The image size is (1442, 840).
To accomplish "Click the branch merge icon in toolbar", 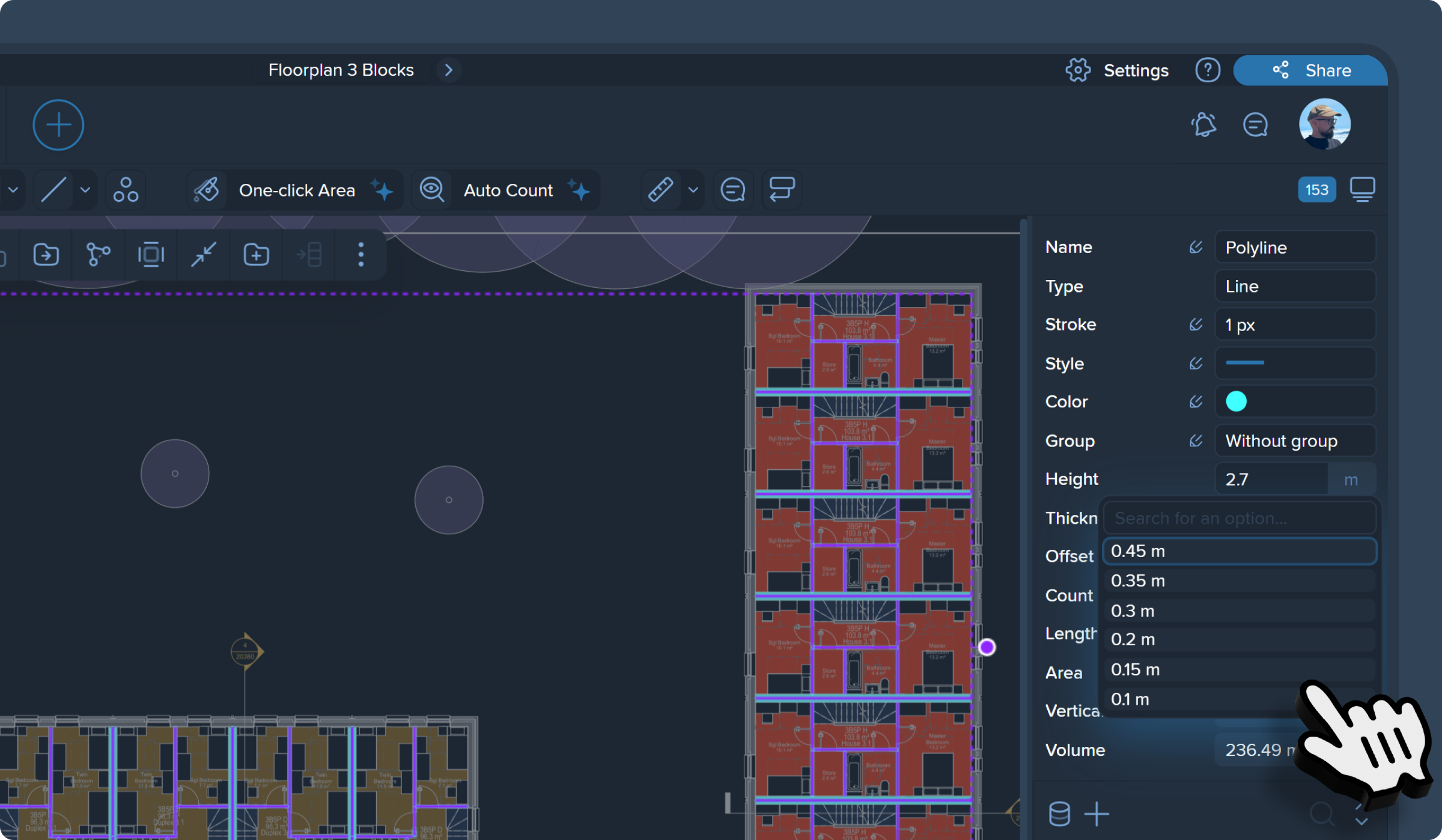I will (98, 254).
